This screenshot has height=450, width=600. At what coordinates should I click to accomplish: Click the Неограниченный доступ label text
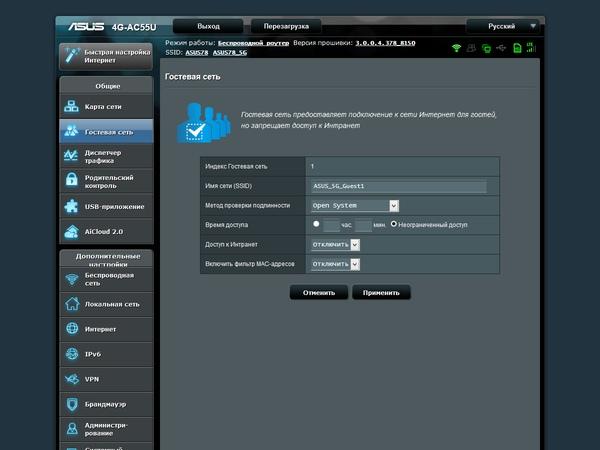[433, 225]
